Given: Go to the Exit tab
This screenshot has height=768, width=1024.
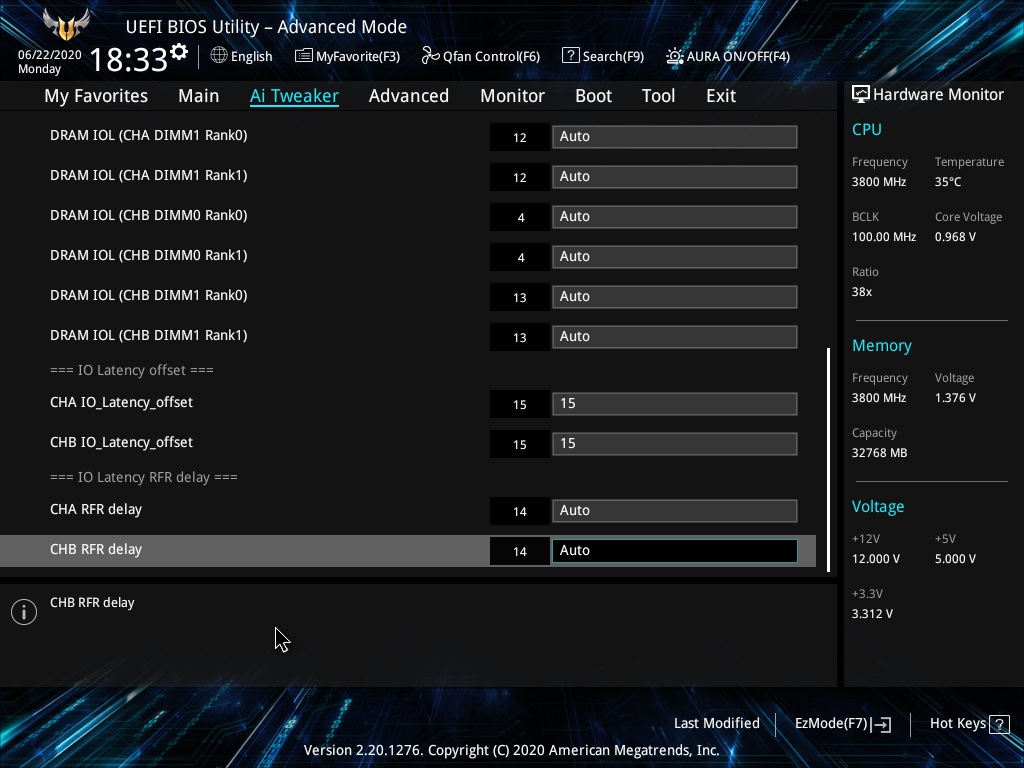Looking at the screenshot, I should pyautogui.click(x=721, y=95).
